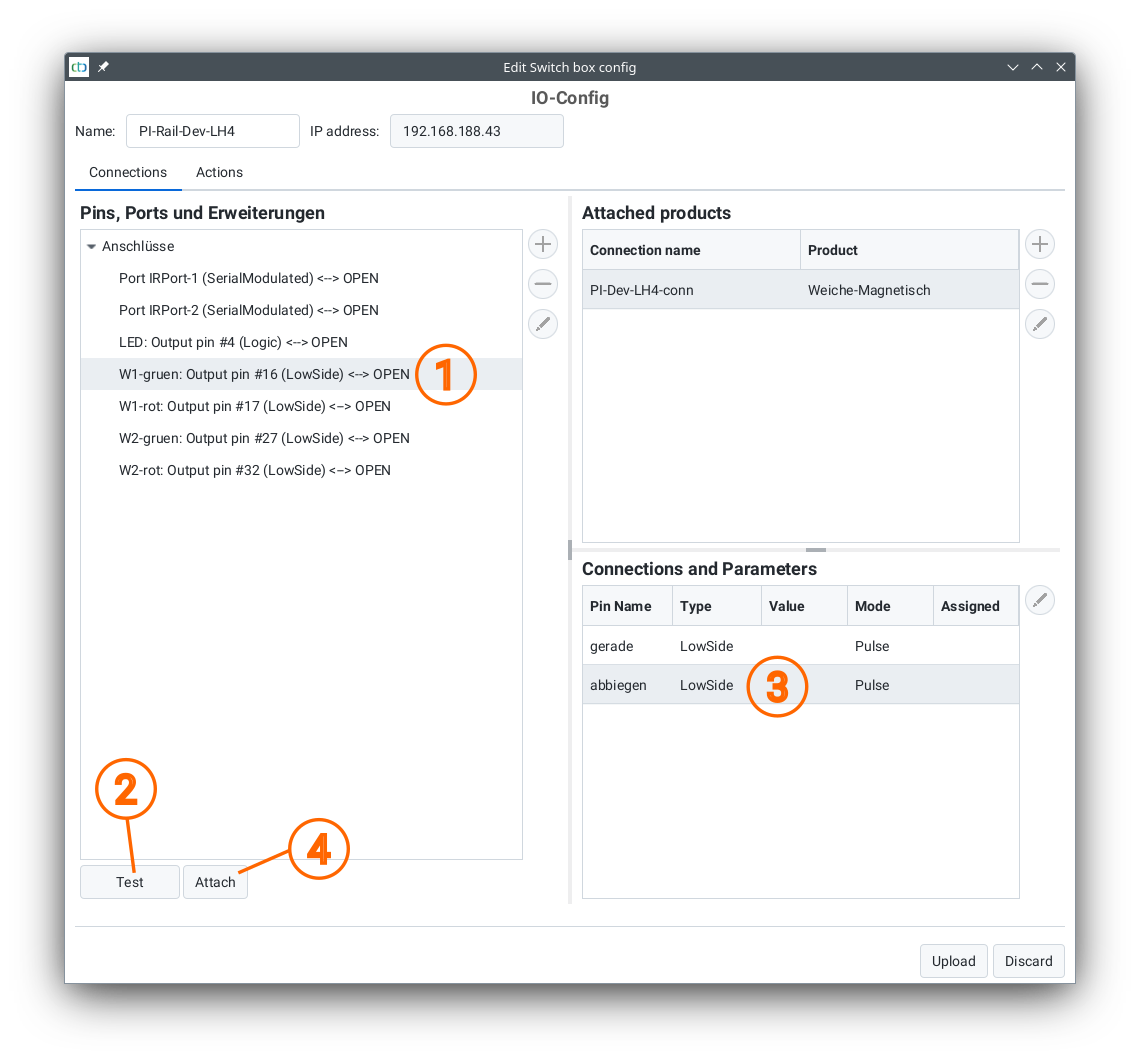Collapse the Anschlüsse tree node
Screen dimensions: 1140x1060
[92, 246]
